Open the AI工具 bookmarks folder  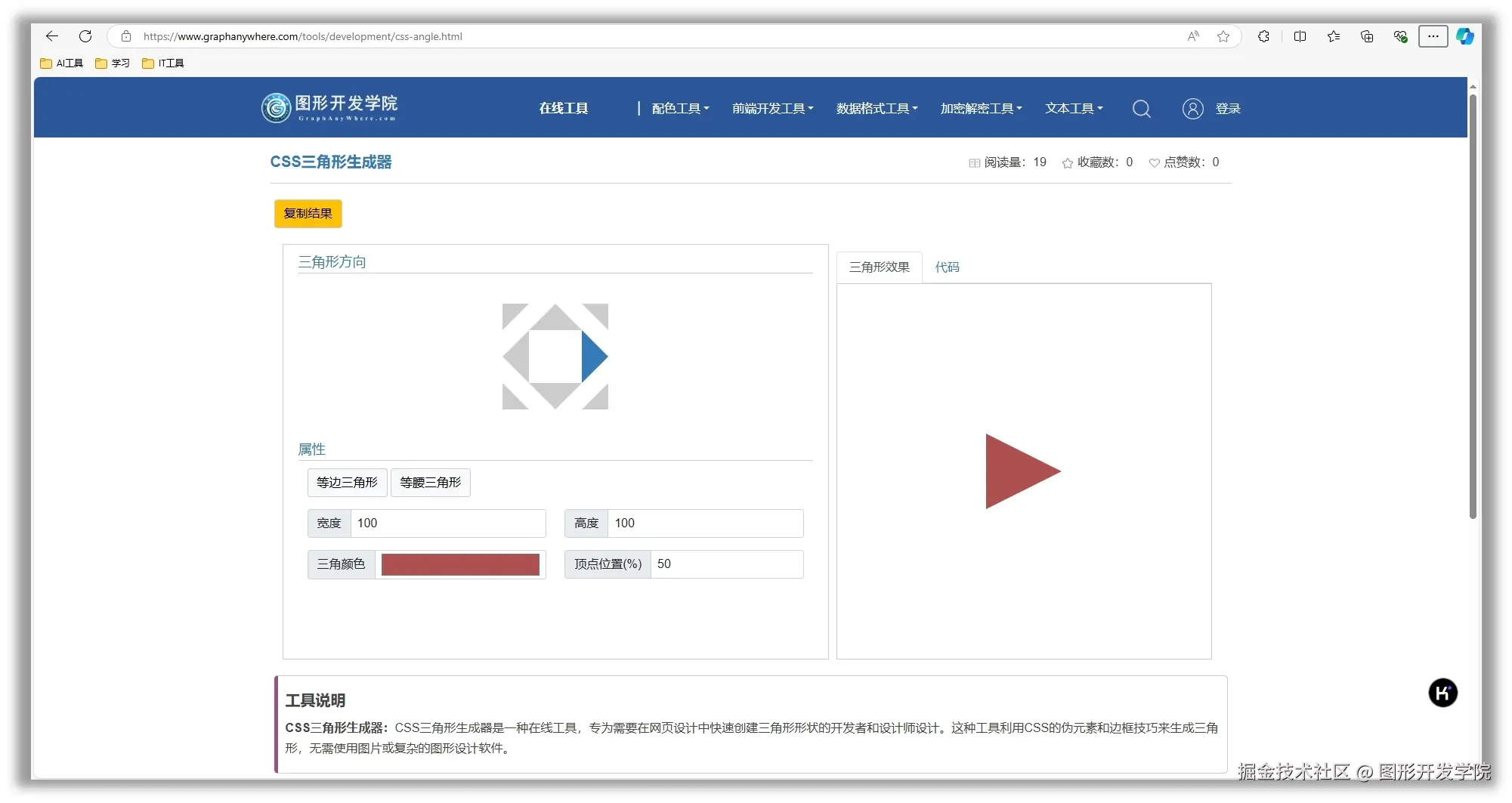(x=62, y=63)
